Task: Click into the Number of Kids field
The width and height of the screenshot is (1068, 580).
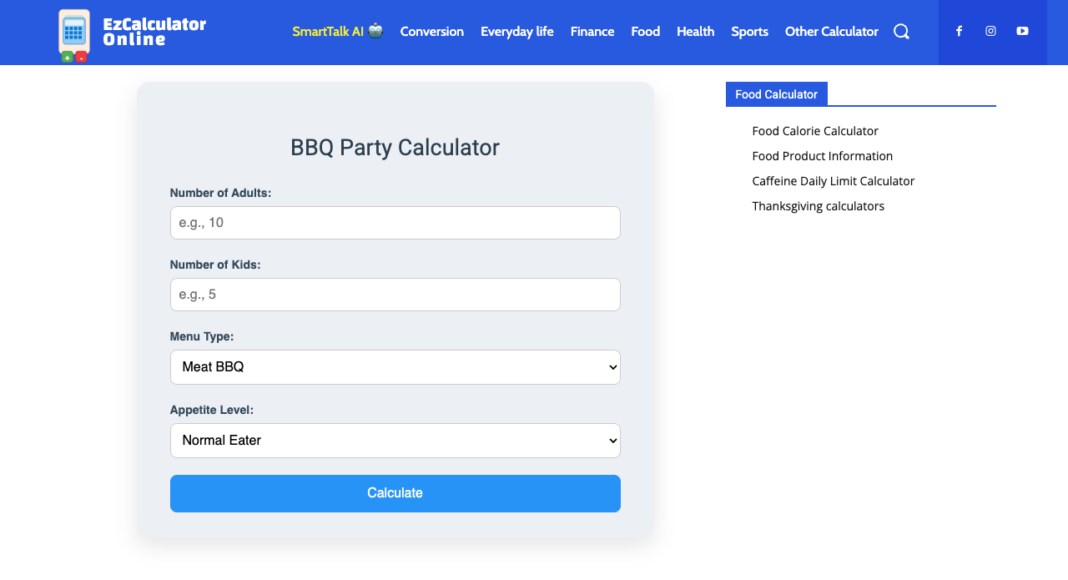Action: tap(395, 295)
